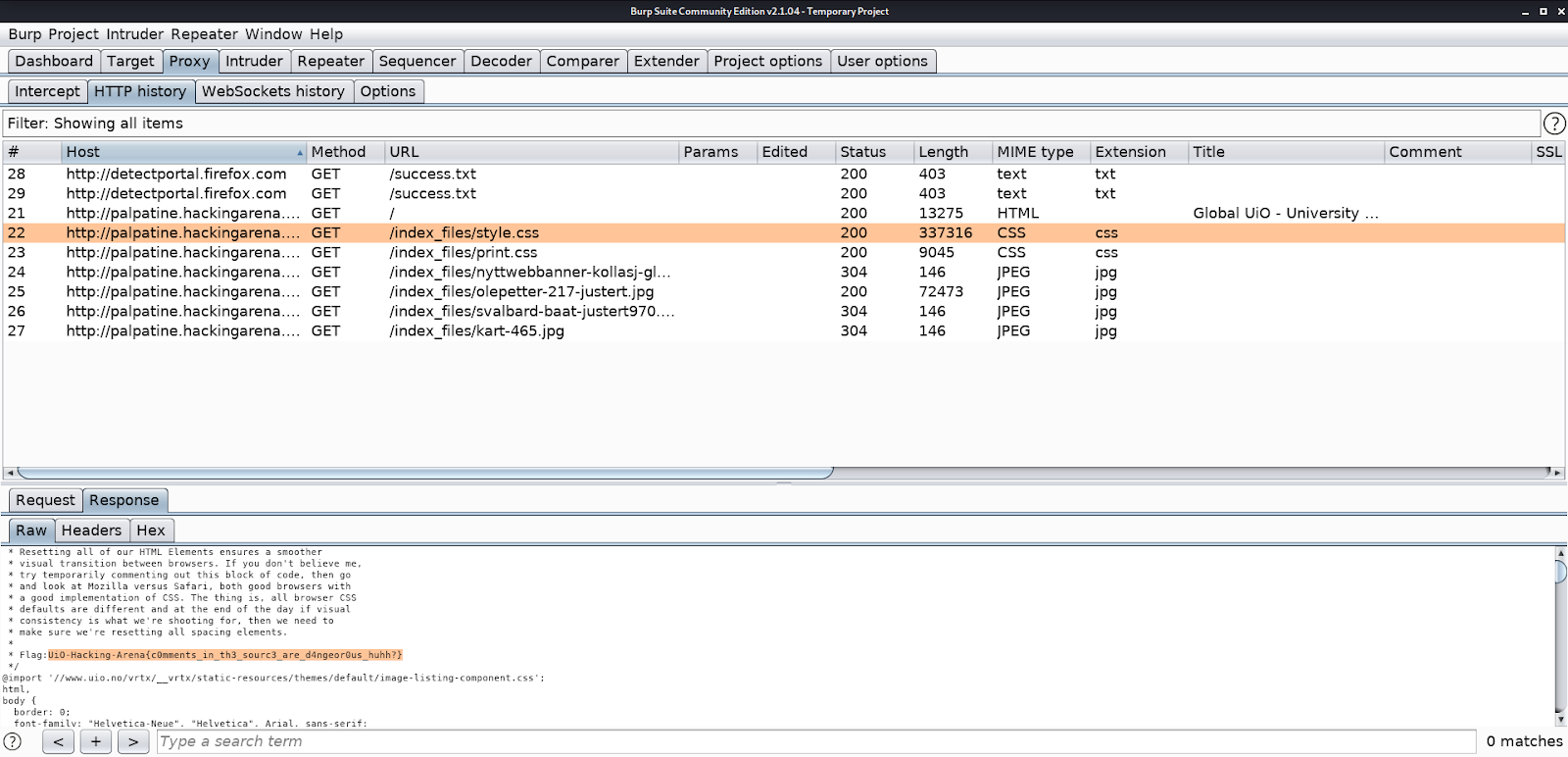Sort by MIME type column header

(1042, 152)
